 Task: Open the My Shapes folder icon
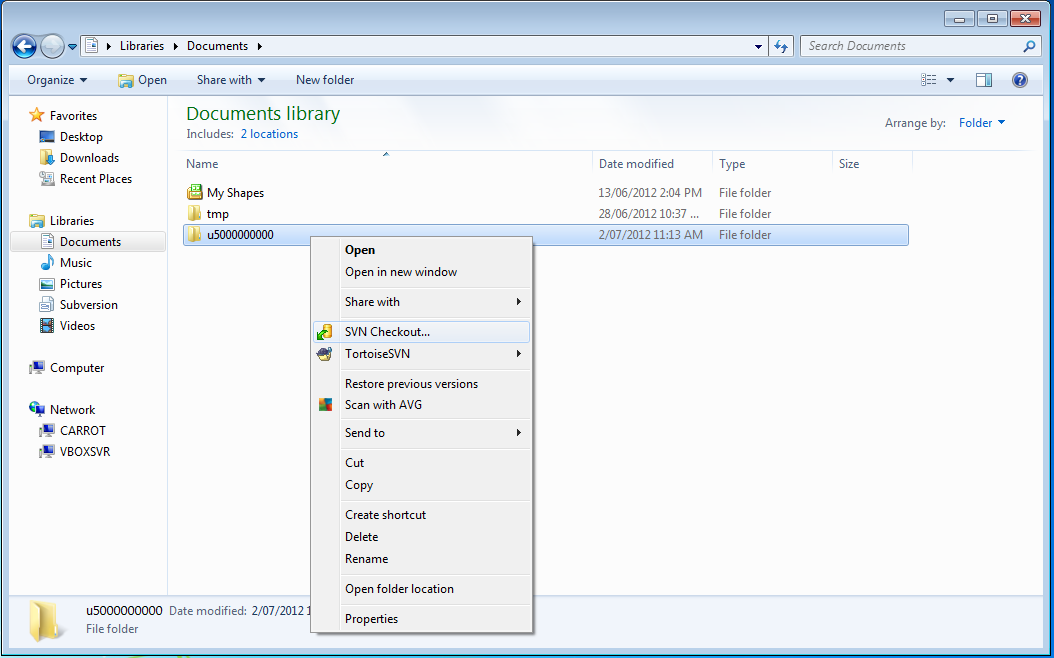196,192
